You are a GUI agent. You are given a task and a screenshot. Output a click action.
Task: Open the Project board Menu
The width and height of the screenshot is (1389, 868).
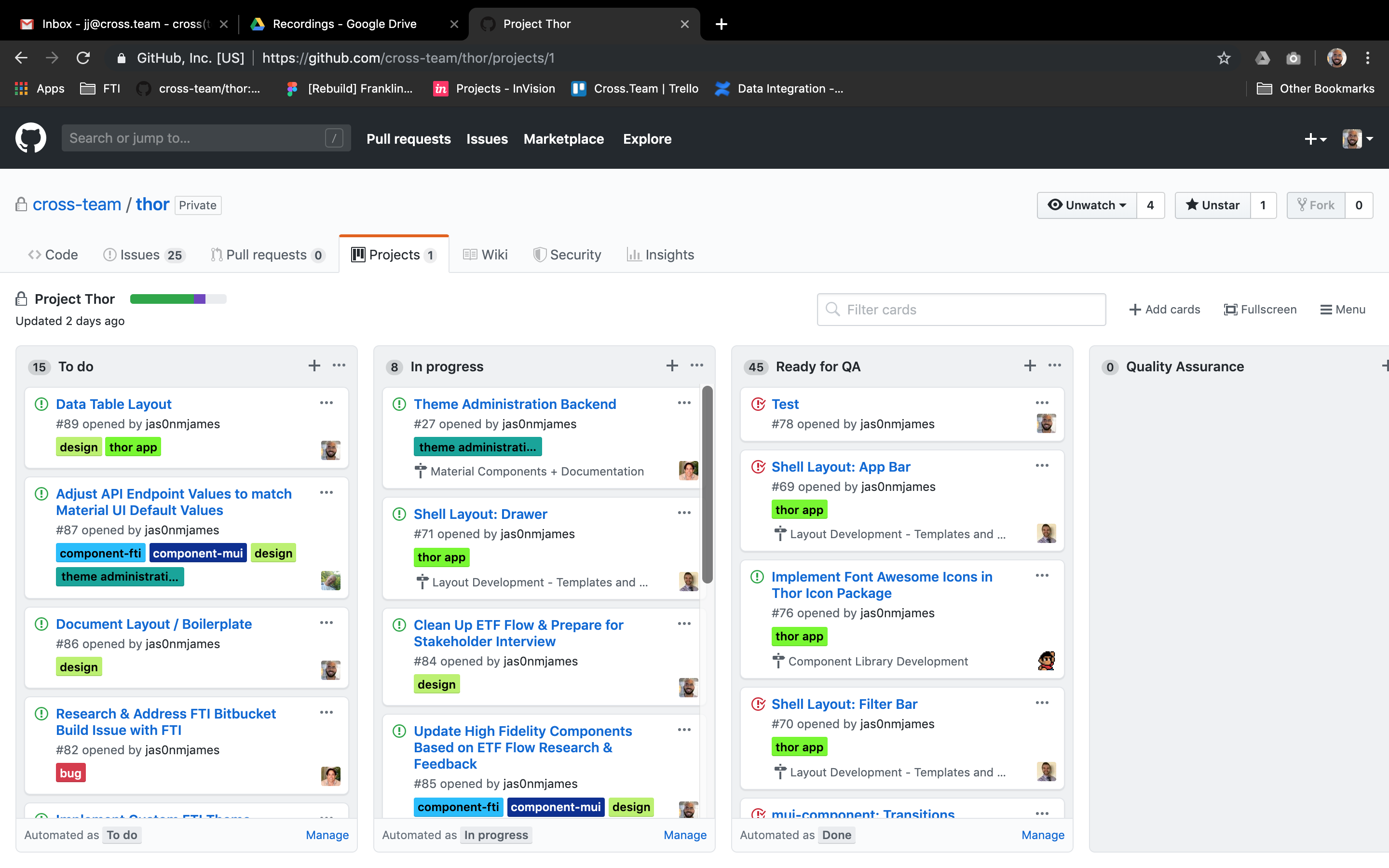point(1343,310)
